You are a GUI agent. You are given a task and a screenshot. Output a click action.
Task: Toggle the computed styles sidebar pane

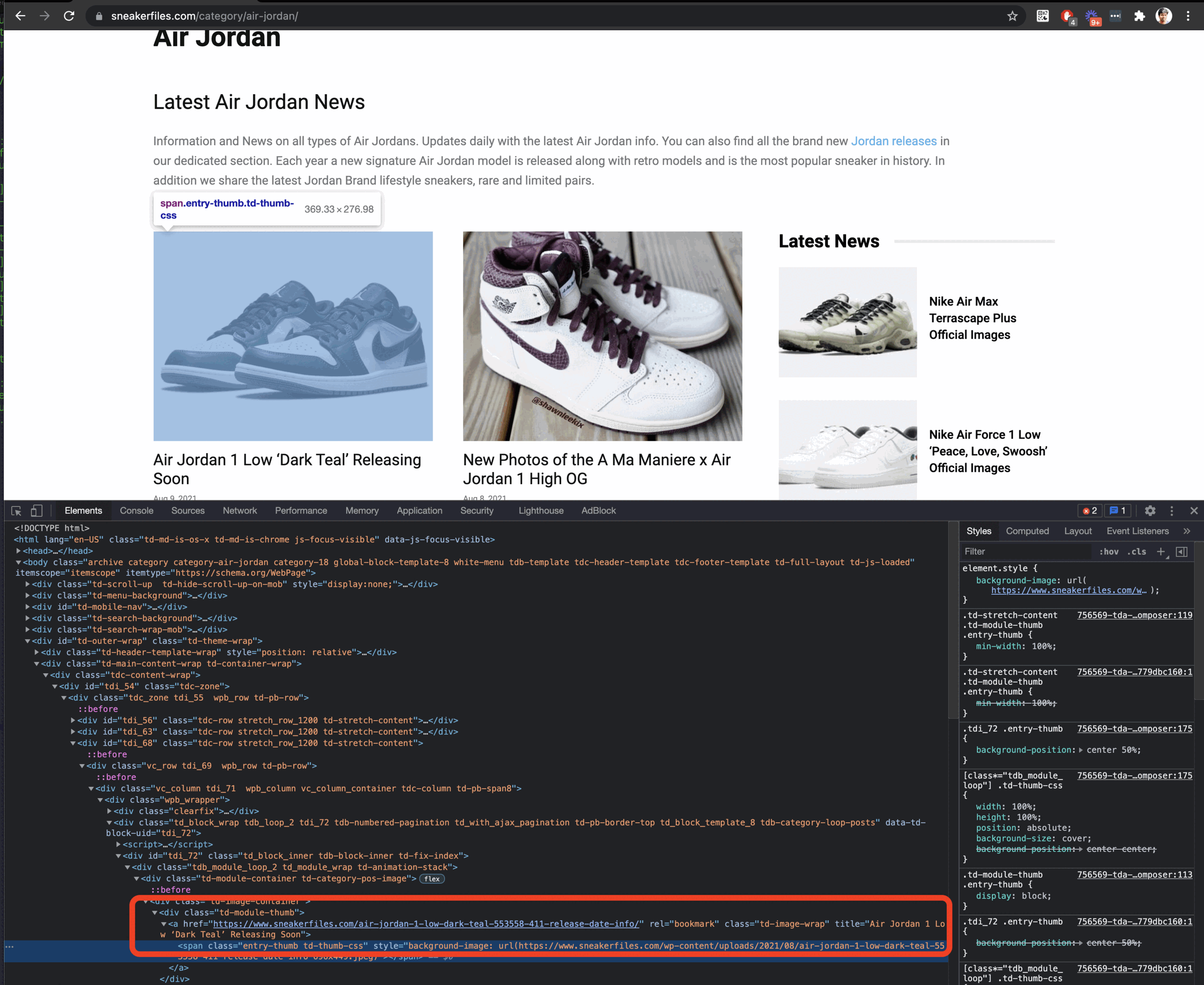click(1182, 551)
